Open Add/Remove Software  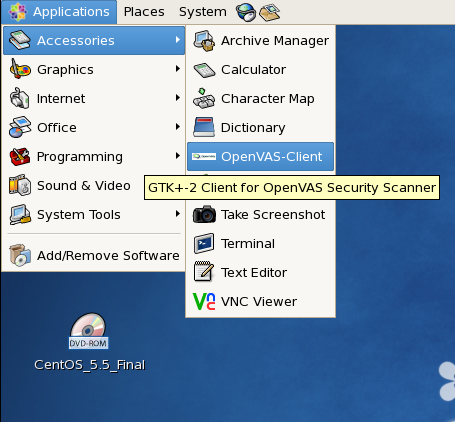click(94, 256)
